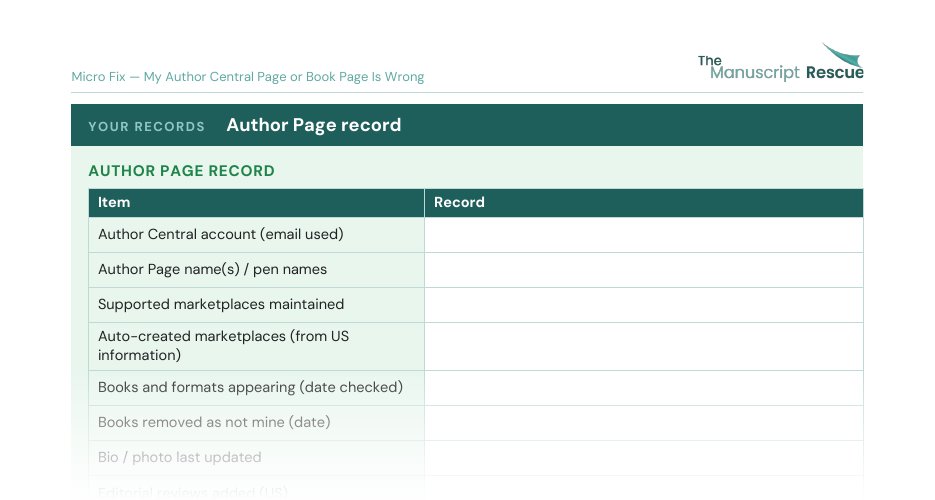The height and width of the screenshot is (500, 935).
Task: Click The Manuscript Rescue logo
Action: (x=781, y=62)
